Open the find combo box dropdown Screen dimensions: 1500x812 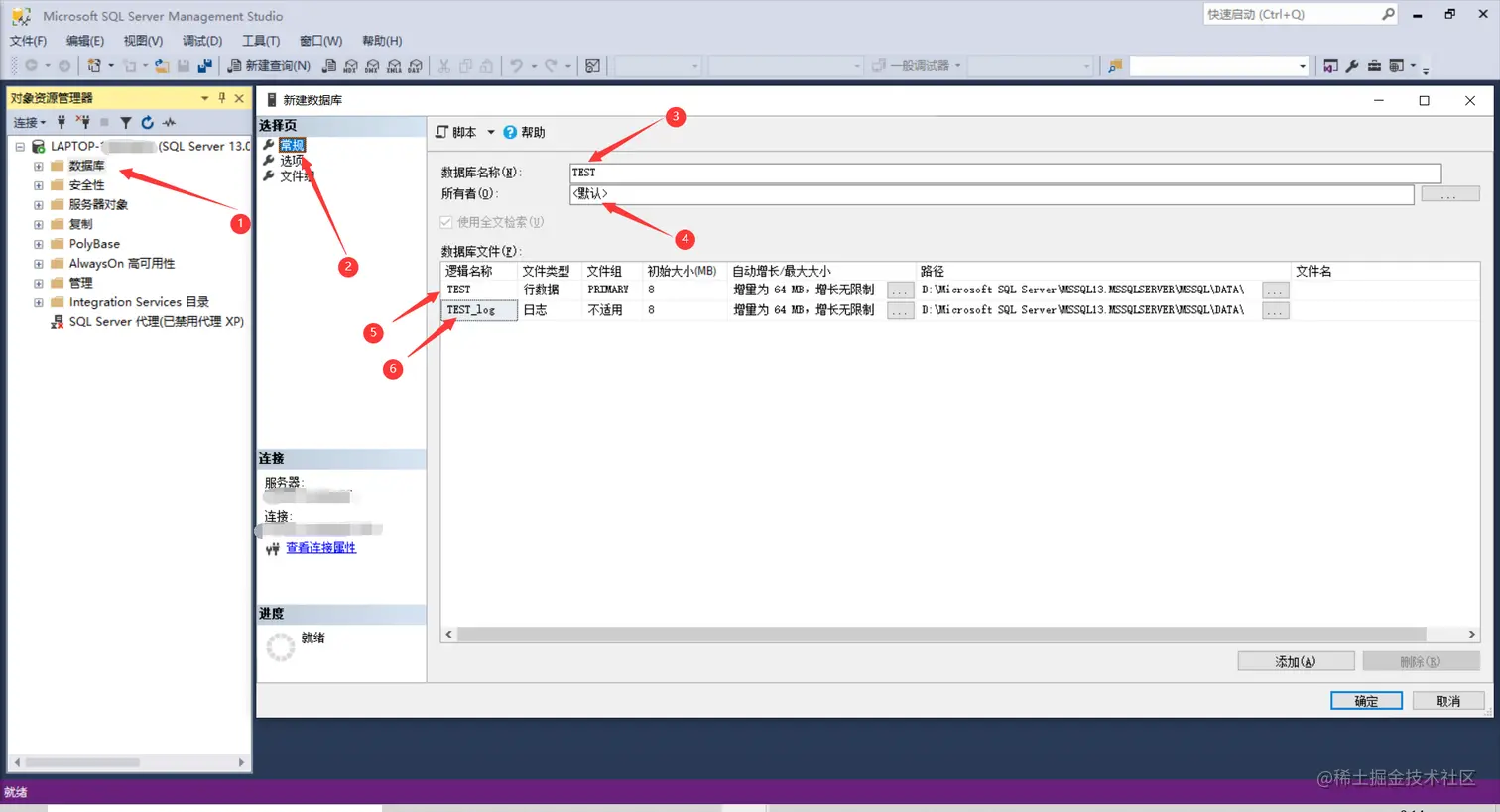tap(1303, 66)
